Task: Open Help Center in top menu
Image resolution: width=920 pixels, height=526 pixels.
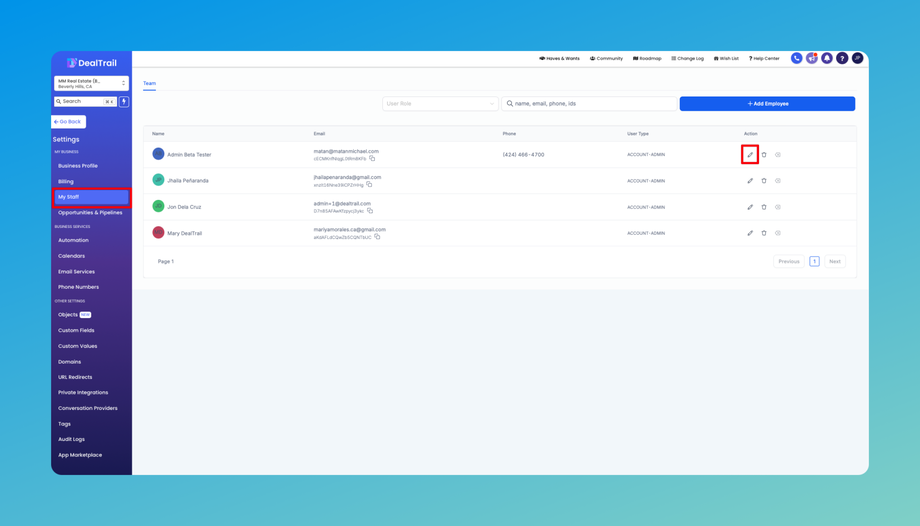Action: coord(764,59)
